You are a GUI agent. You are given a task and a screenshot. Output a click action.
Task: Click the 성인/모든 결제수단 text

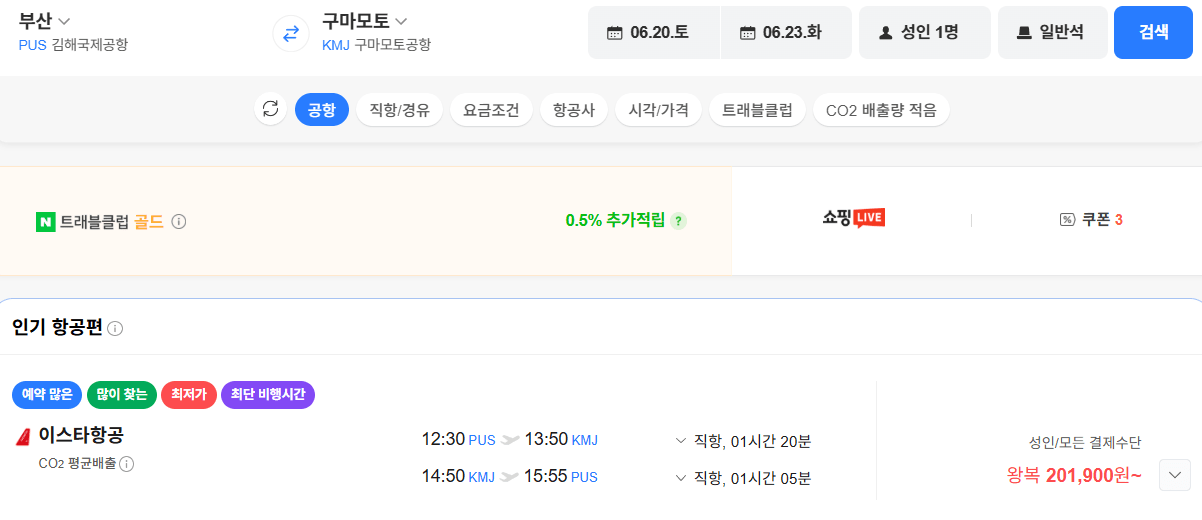coord(1085,442)
